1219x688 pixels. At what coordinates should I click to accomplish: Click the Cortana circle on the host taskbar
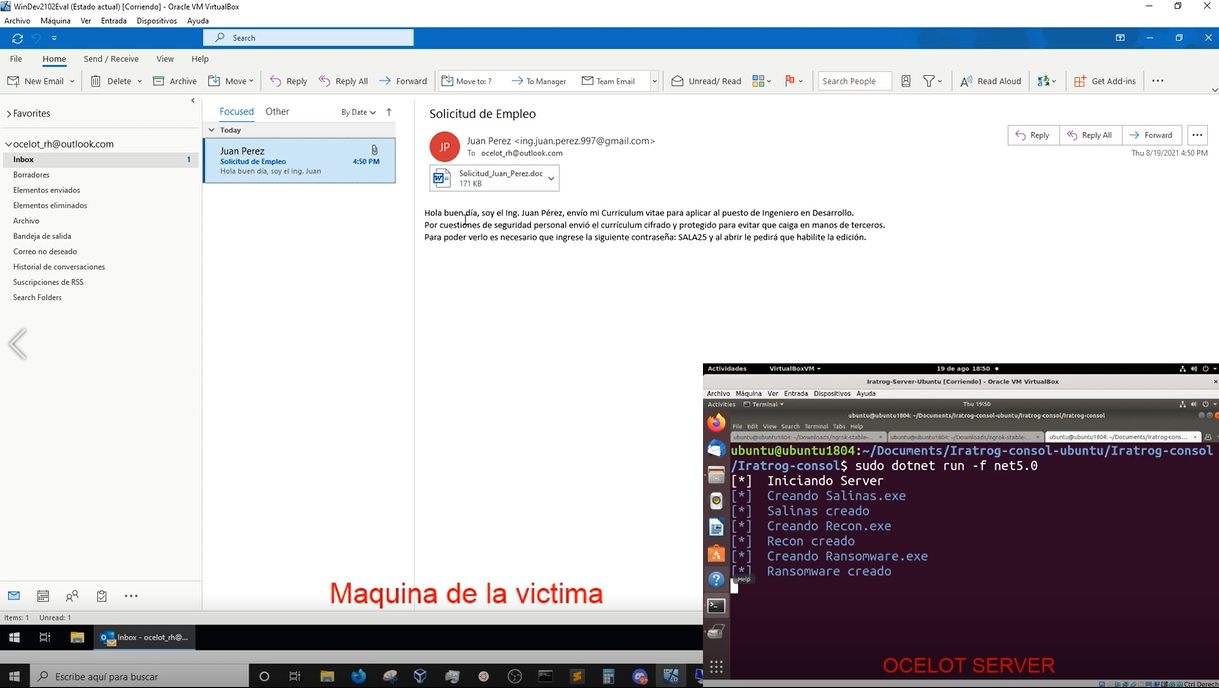(264, 677)
